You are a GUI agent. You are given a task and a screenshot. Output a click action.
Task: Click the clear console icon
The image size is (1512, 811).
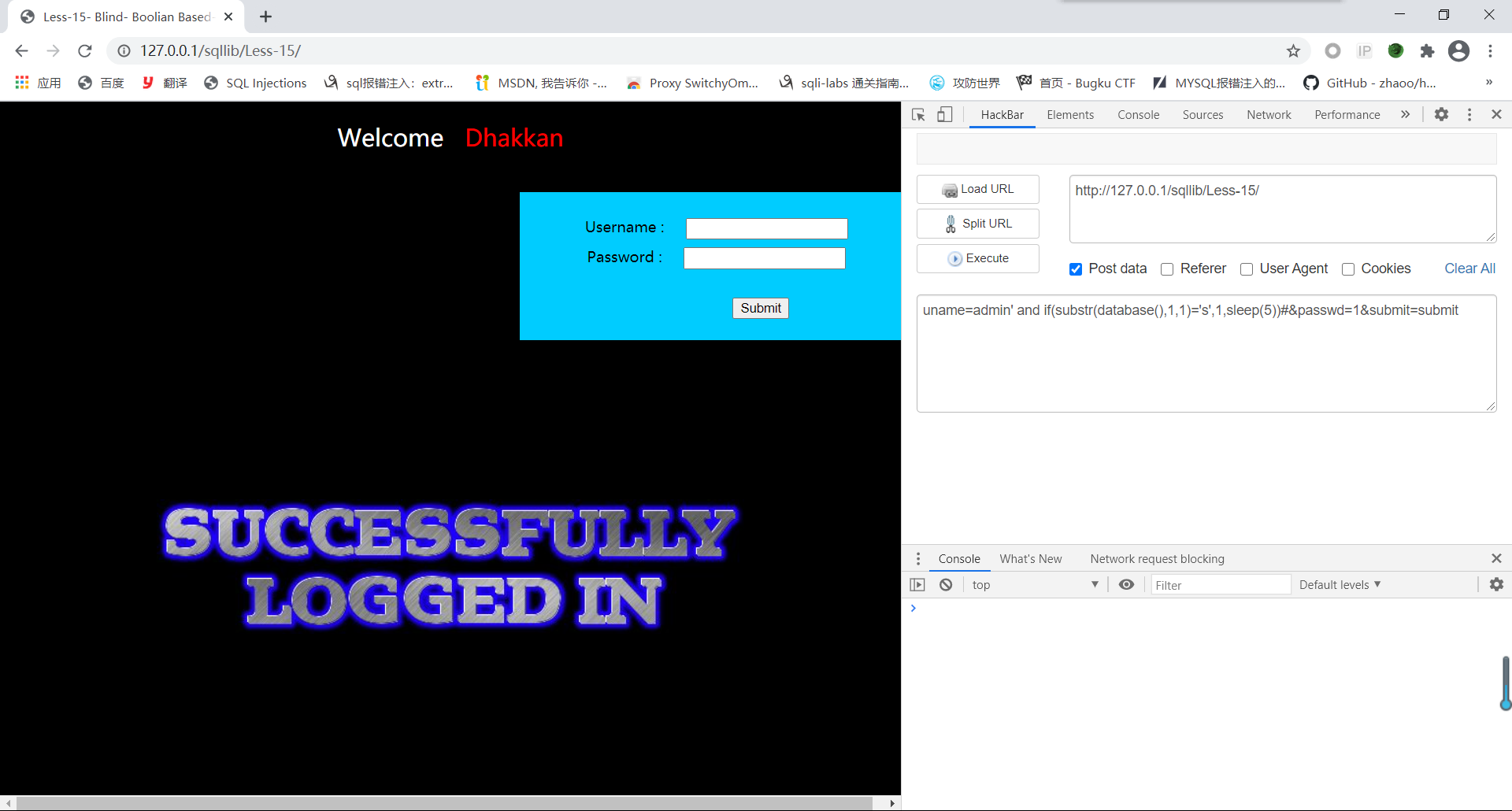[946, 584]
